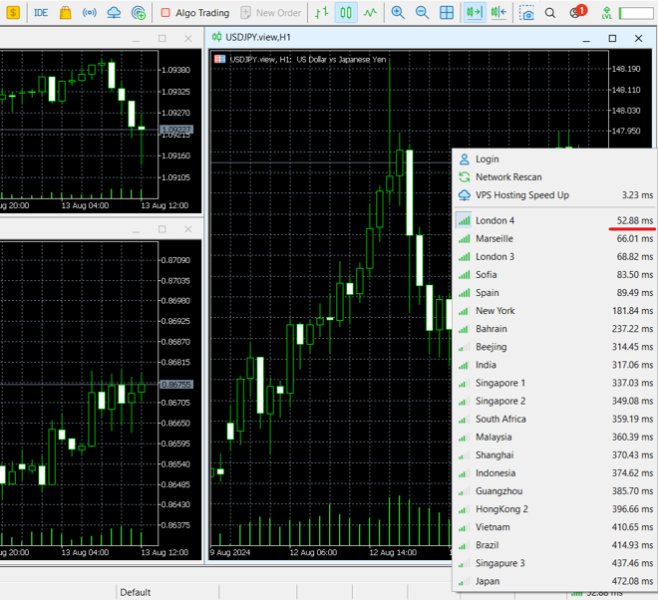Choose the New York access point
This screenshot has height=600, width=658.
click(x=495, y=311)
